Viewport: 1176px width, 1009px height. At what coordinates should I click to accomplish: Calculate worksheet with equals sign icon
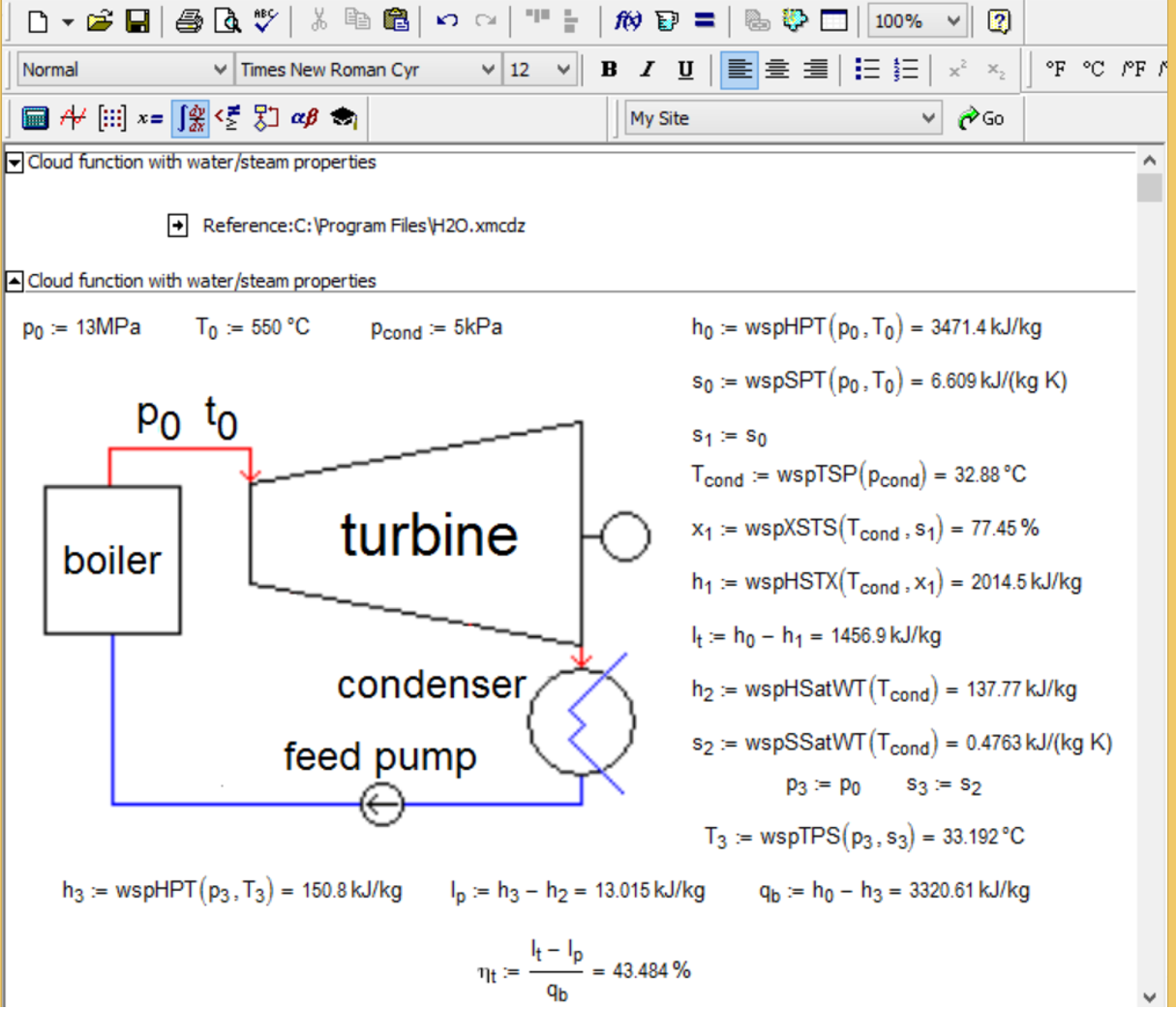[705, 20]
